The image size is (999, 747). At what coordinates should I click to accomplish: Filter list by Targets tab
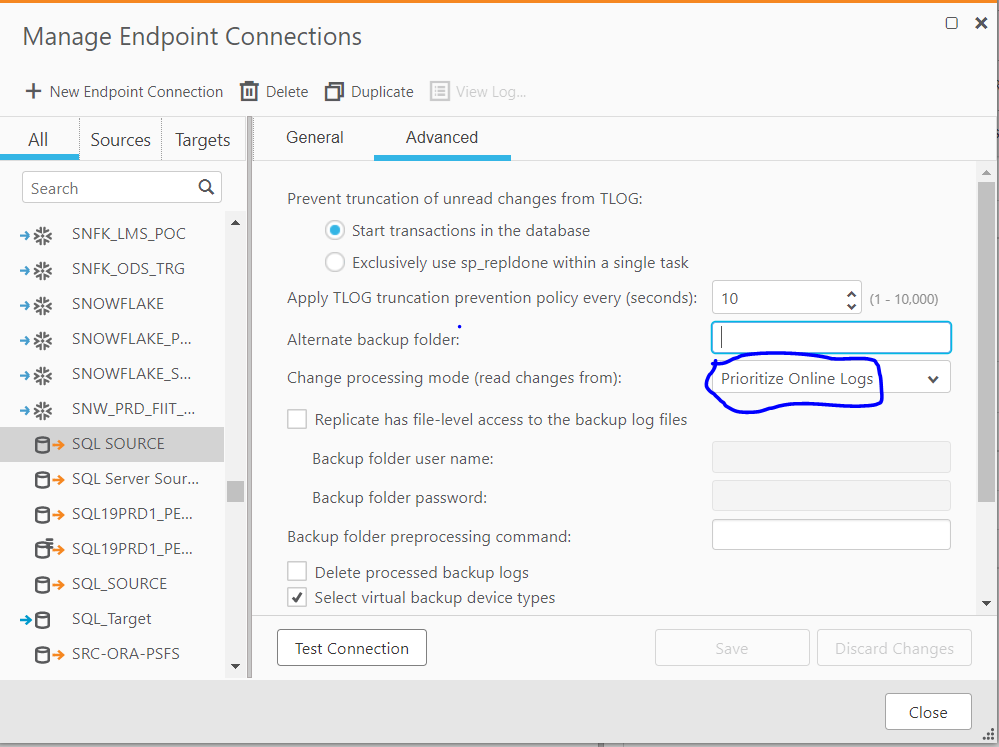[203, 140]
